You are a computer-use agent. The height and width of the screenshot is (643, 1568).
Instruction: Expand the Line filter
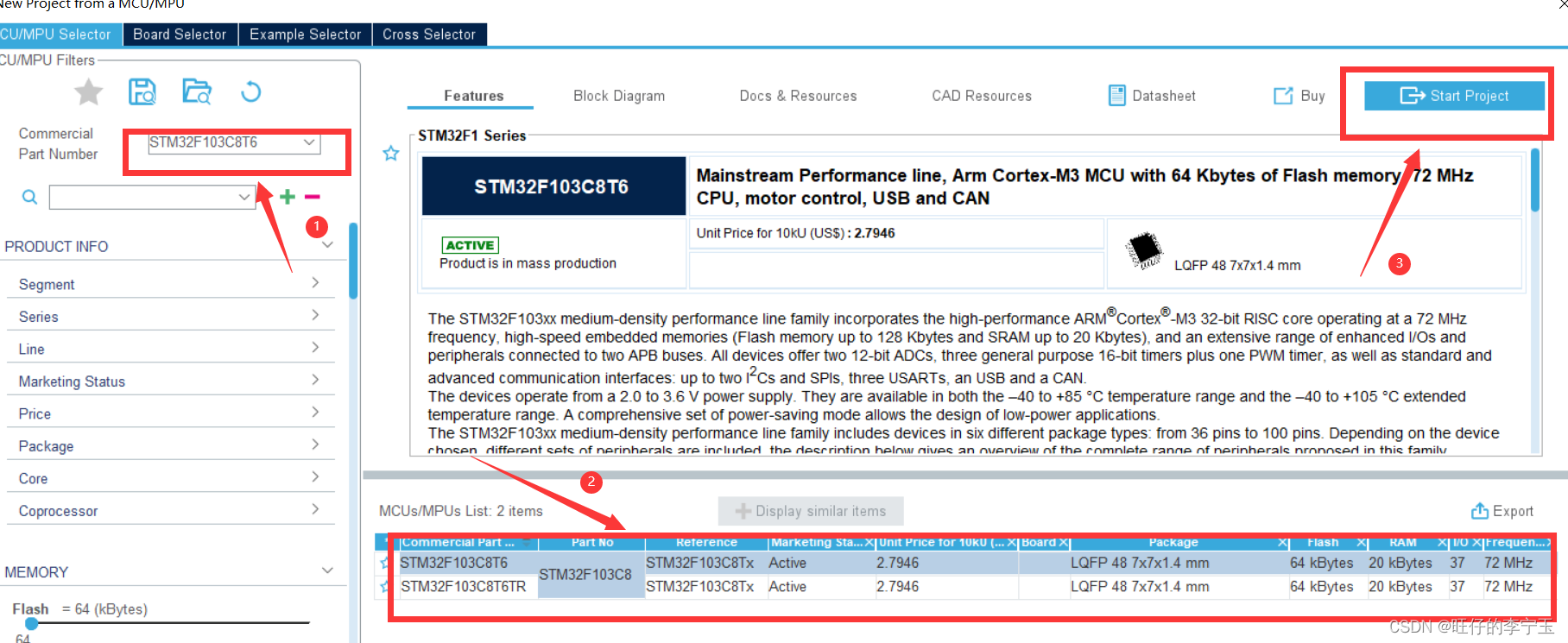pos(315,348)
